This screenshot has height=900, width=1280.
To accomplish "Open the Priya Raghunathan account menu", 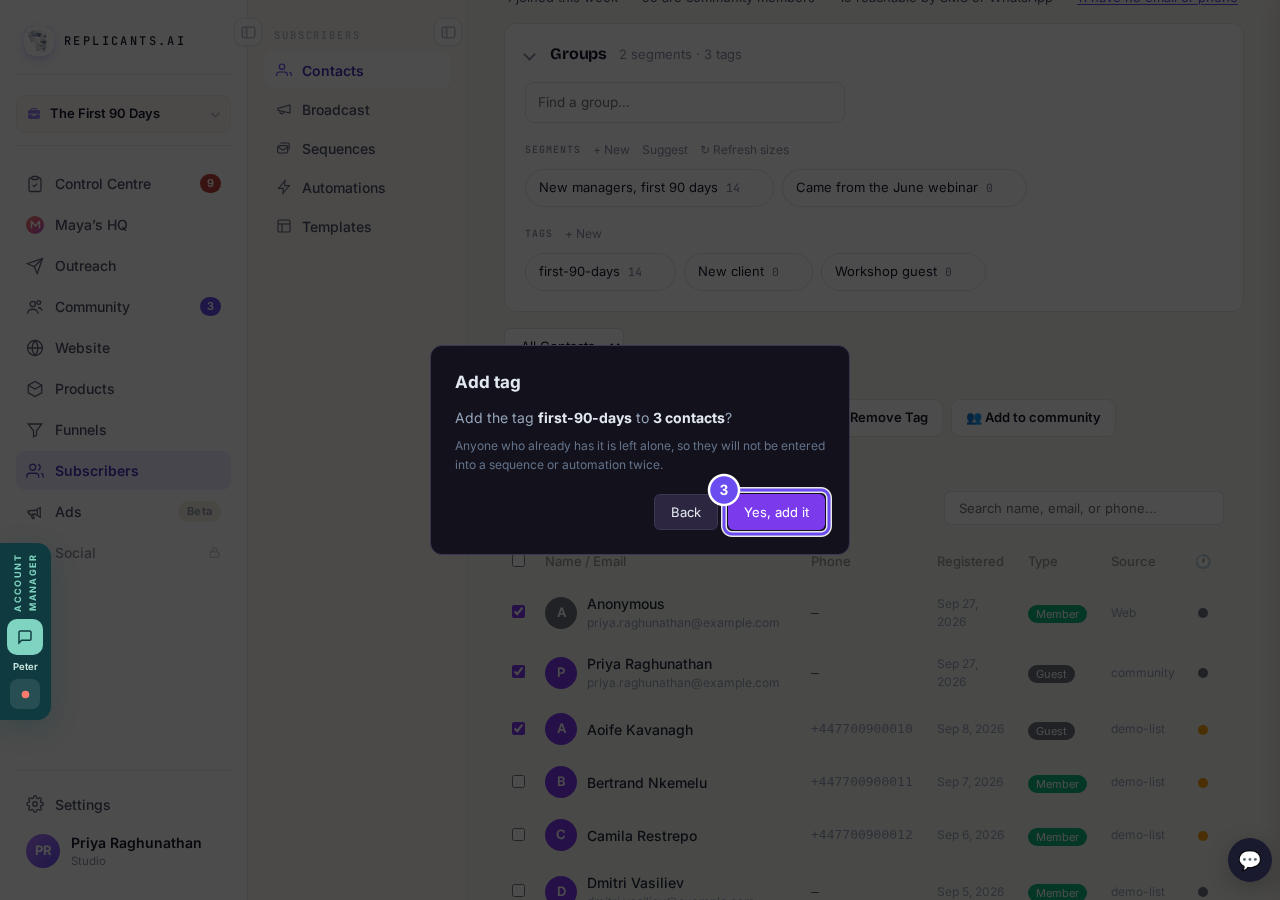I will pyautogui.click(x=123, y=851).
